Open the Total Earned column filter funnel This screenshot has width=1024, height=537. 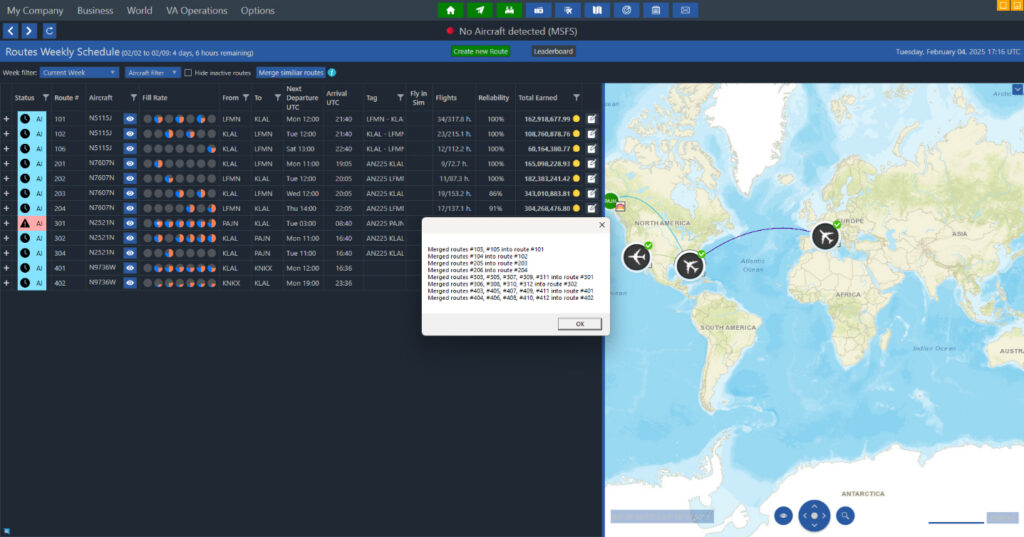point(576,98)
